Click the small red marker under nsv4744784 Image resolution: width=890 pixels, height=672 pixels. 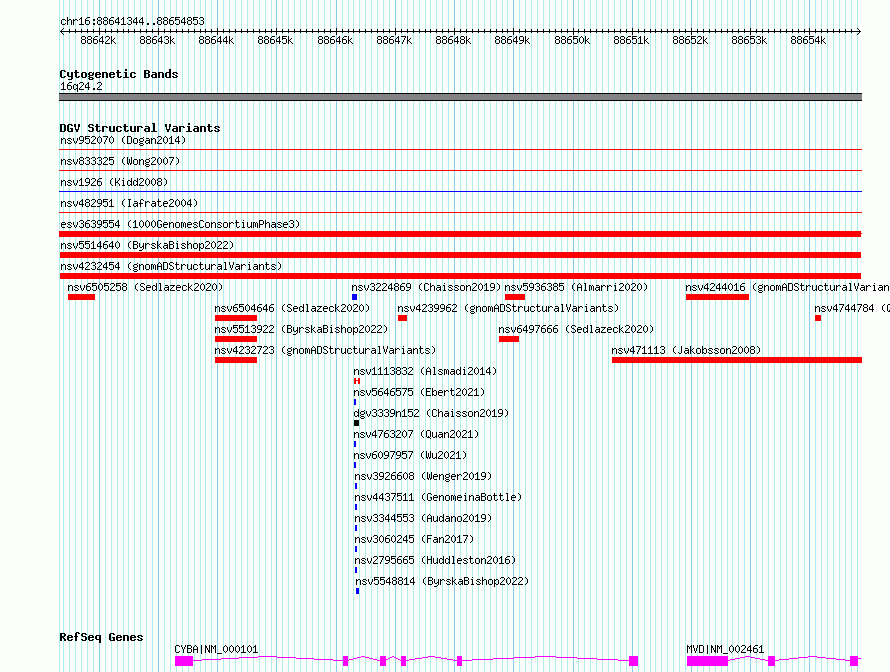(x=818, y=318)
